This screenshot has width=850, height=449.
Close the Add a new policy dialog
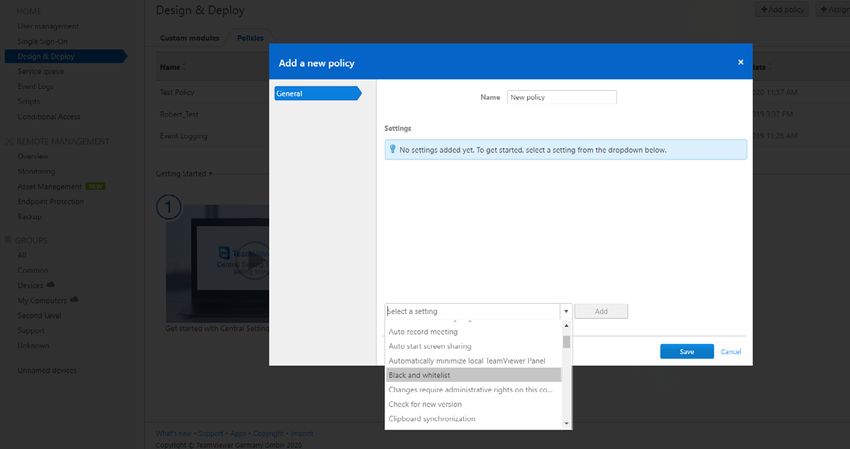click(740, 62)
